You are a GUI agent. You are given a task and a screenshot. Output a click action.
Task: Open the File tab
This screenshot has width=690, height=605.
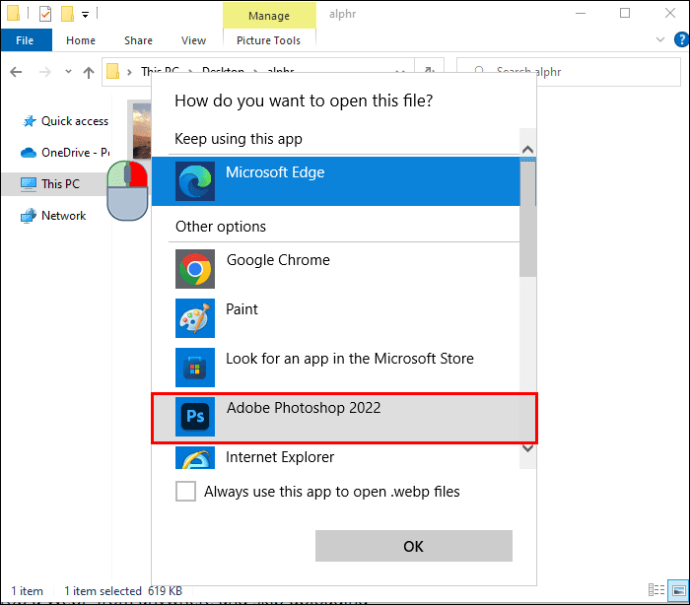tap(26, 40)
